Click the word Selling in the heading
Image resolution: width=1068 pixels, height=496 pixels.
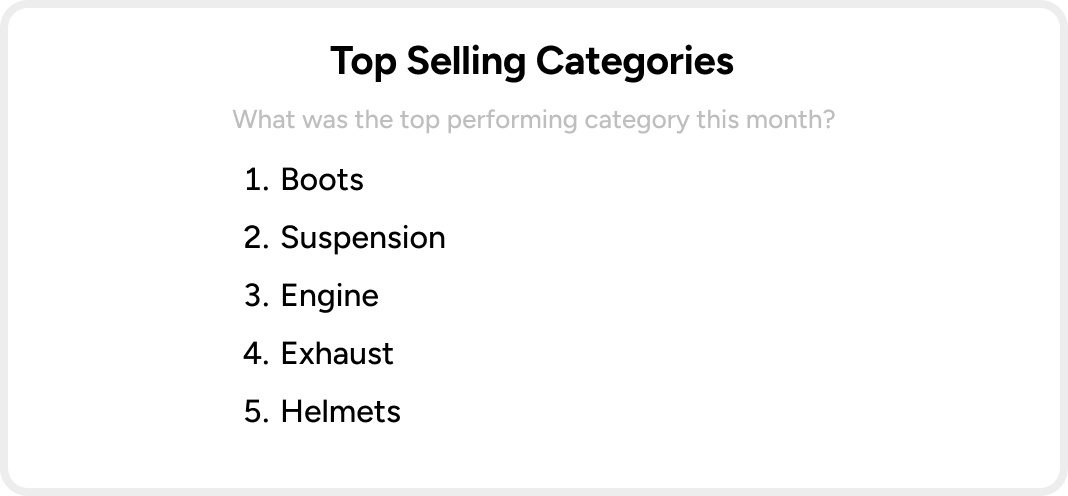tap(466, 61)
